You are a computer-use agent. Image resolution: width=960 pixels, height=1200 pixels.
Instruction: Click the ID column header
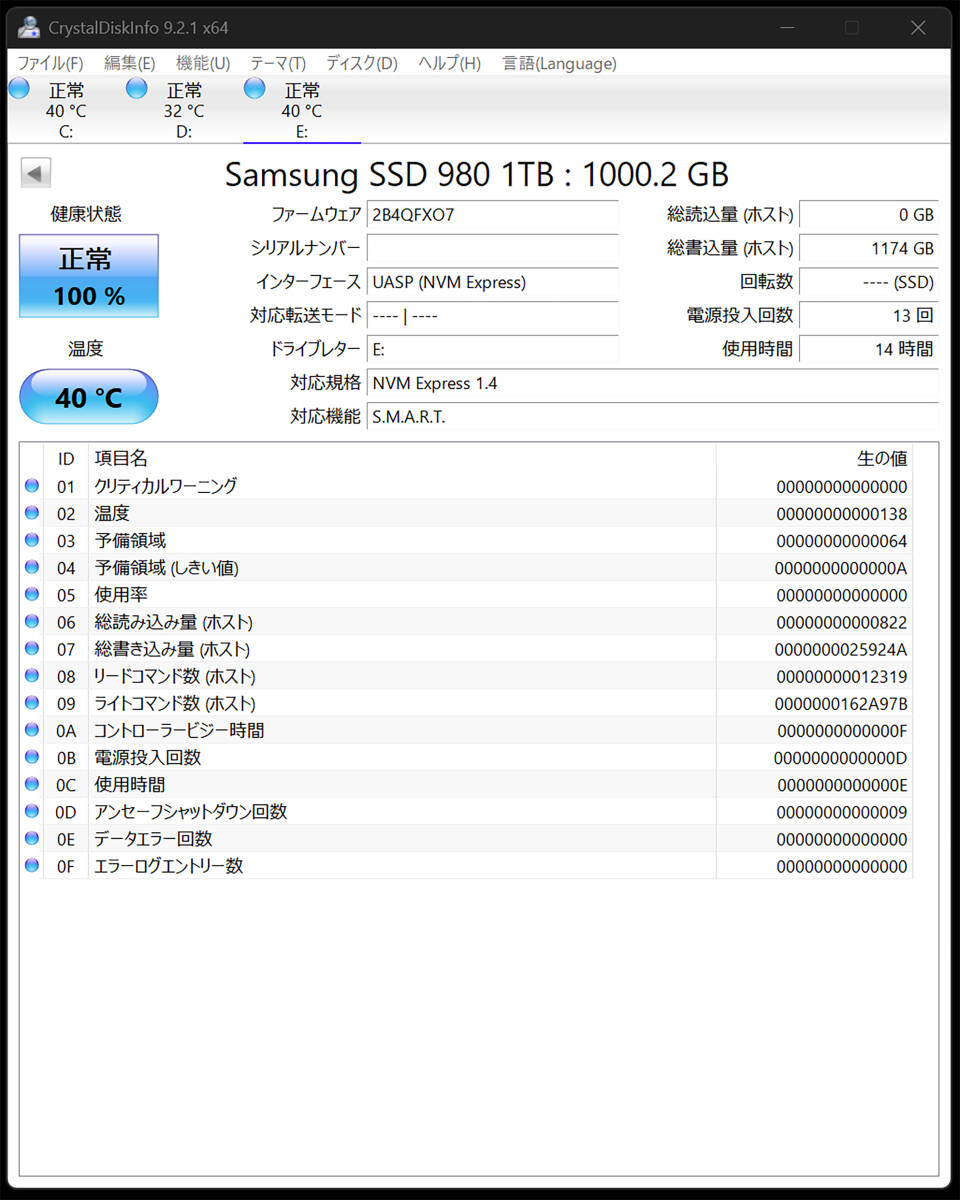pyautogui.click(x=66, y=459)
